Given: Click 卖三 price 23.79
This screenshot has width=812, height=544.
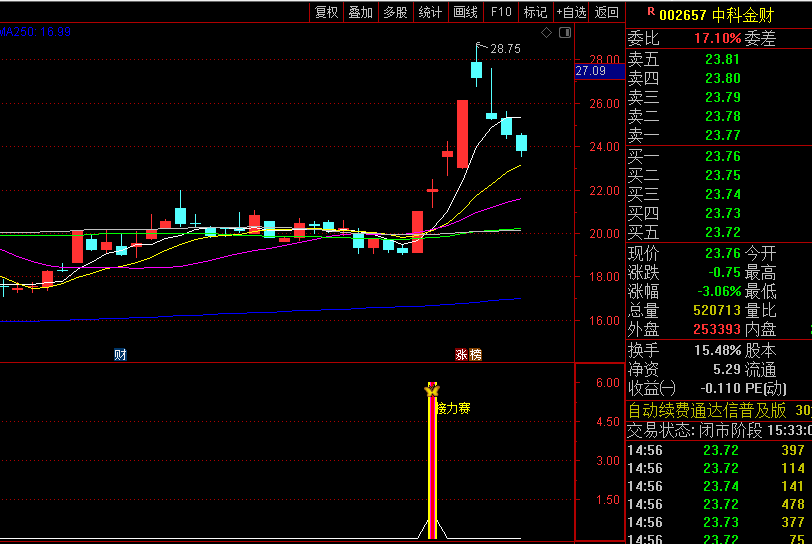Looking at the screenshot, I should [x=722, y=97].
